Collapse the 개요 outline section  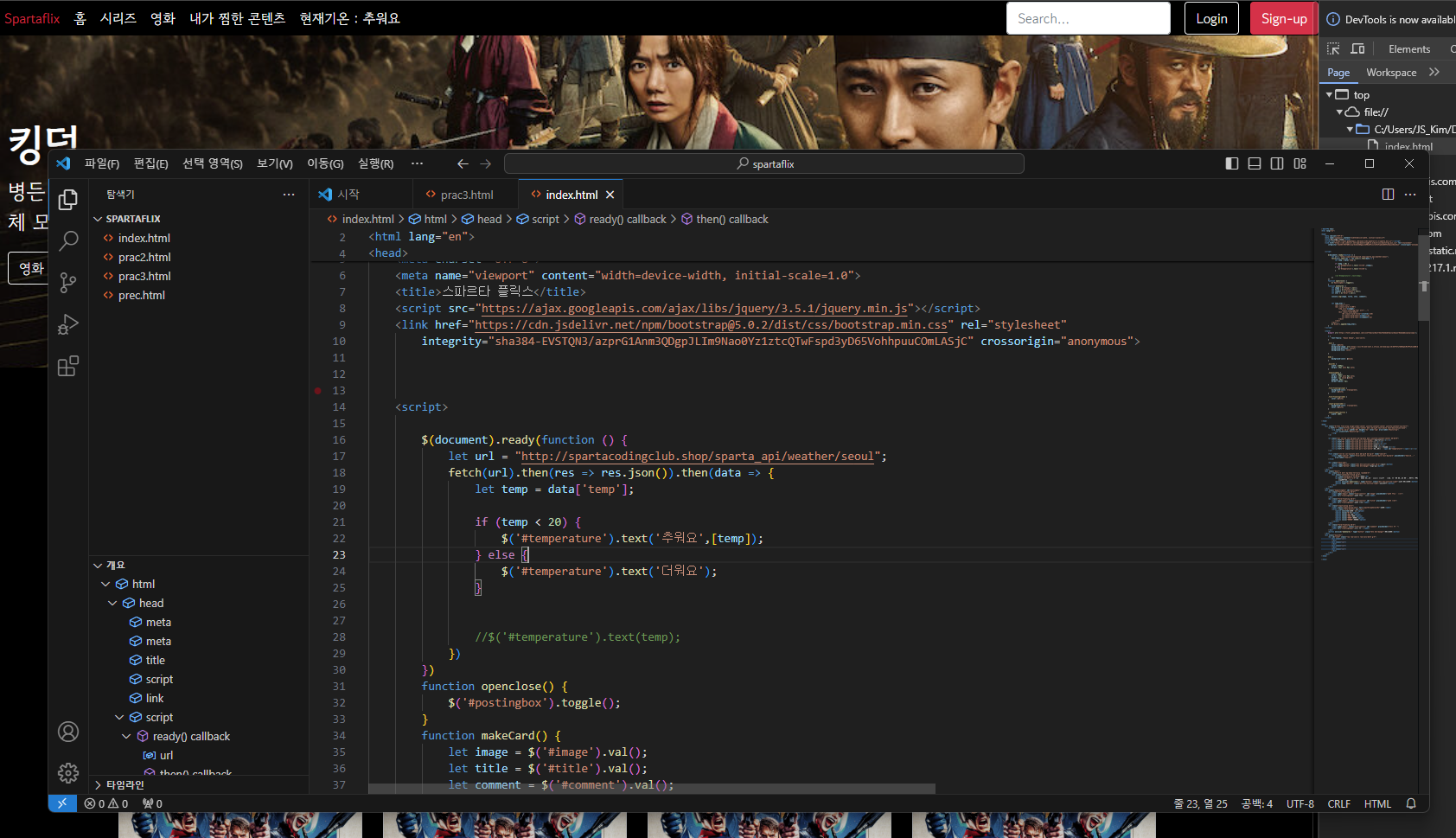(x=99, y=565)
